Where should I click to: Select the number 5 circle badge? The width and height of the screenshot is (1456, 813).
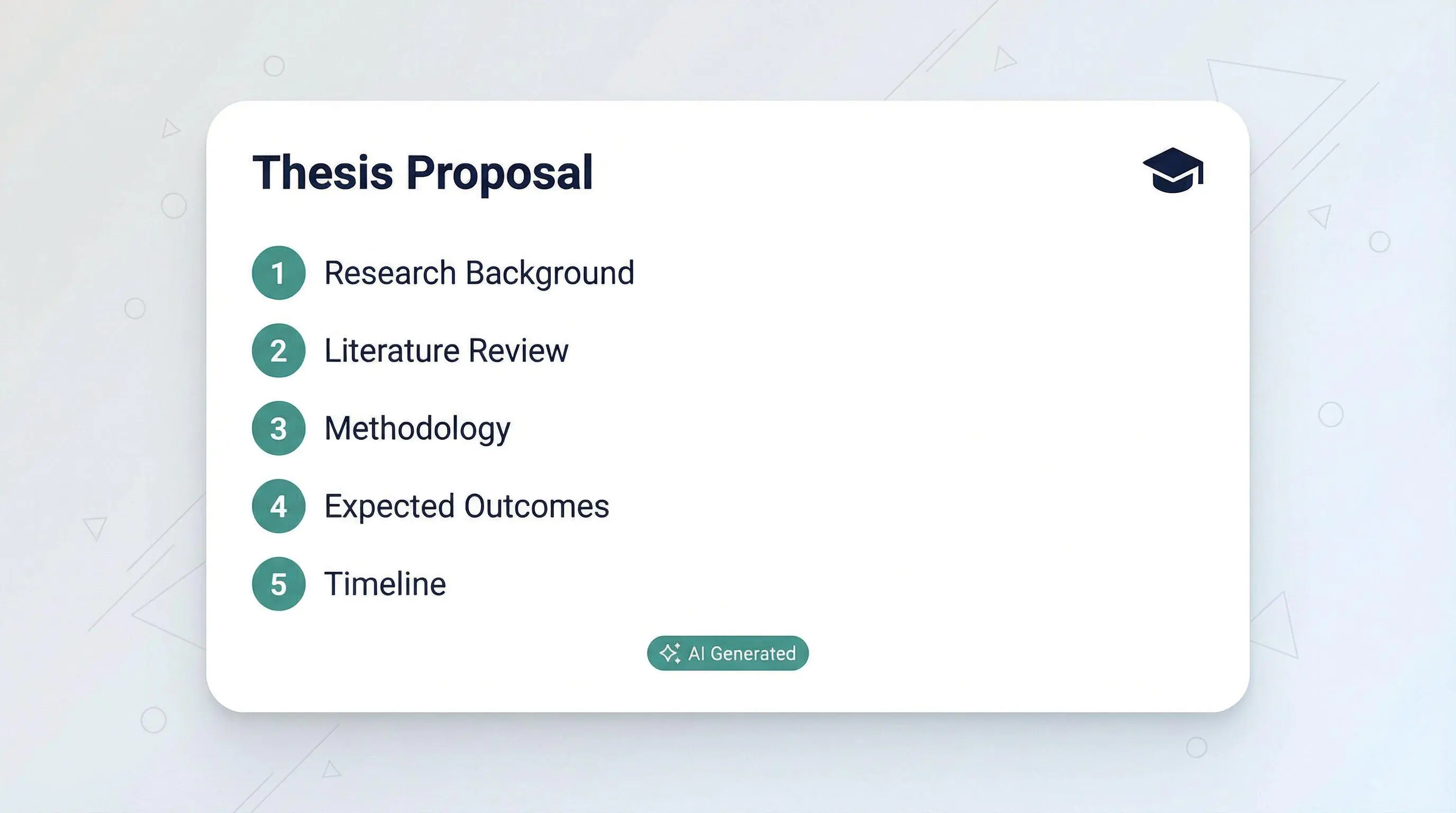pyautogui.click(x=279, y=583)
